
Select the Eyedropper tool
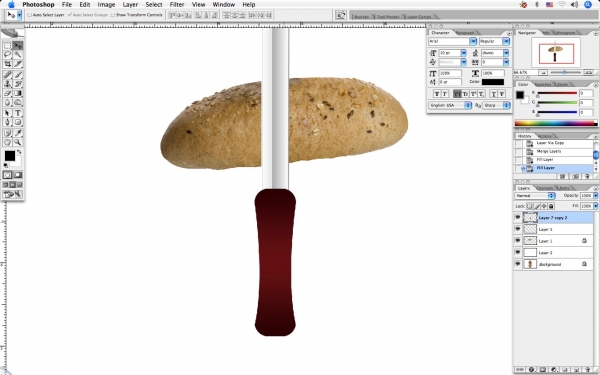[x=18, y=133]
